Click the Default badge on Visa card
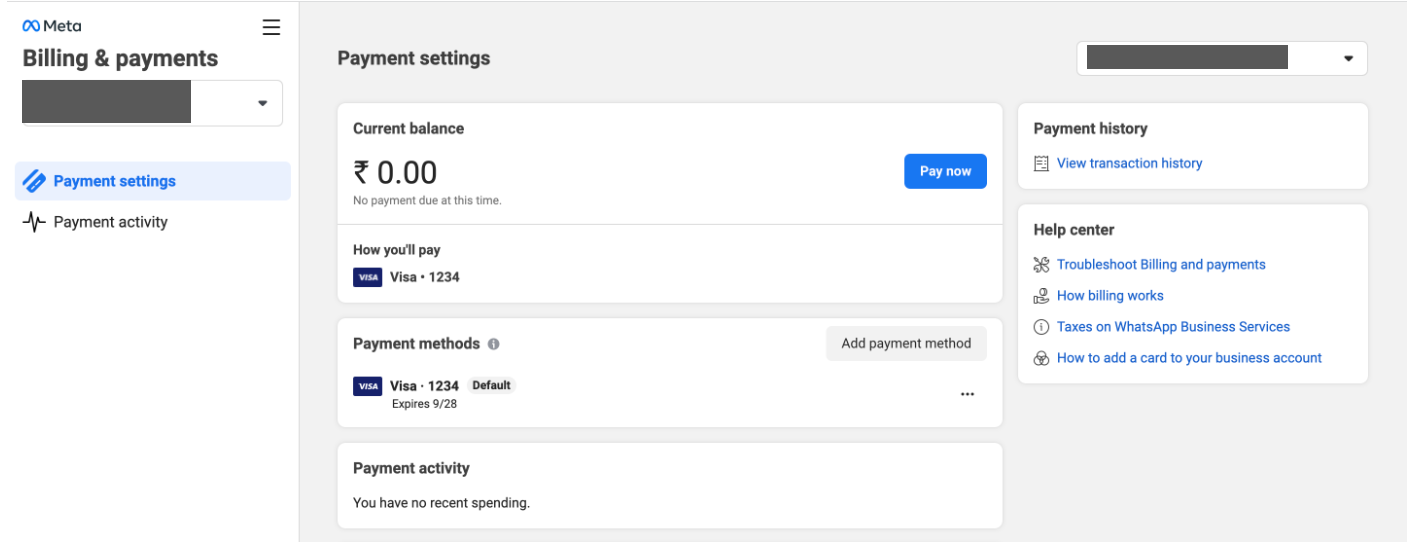Screen dimensions: 1407x542 point(491,385)
